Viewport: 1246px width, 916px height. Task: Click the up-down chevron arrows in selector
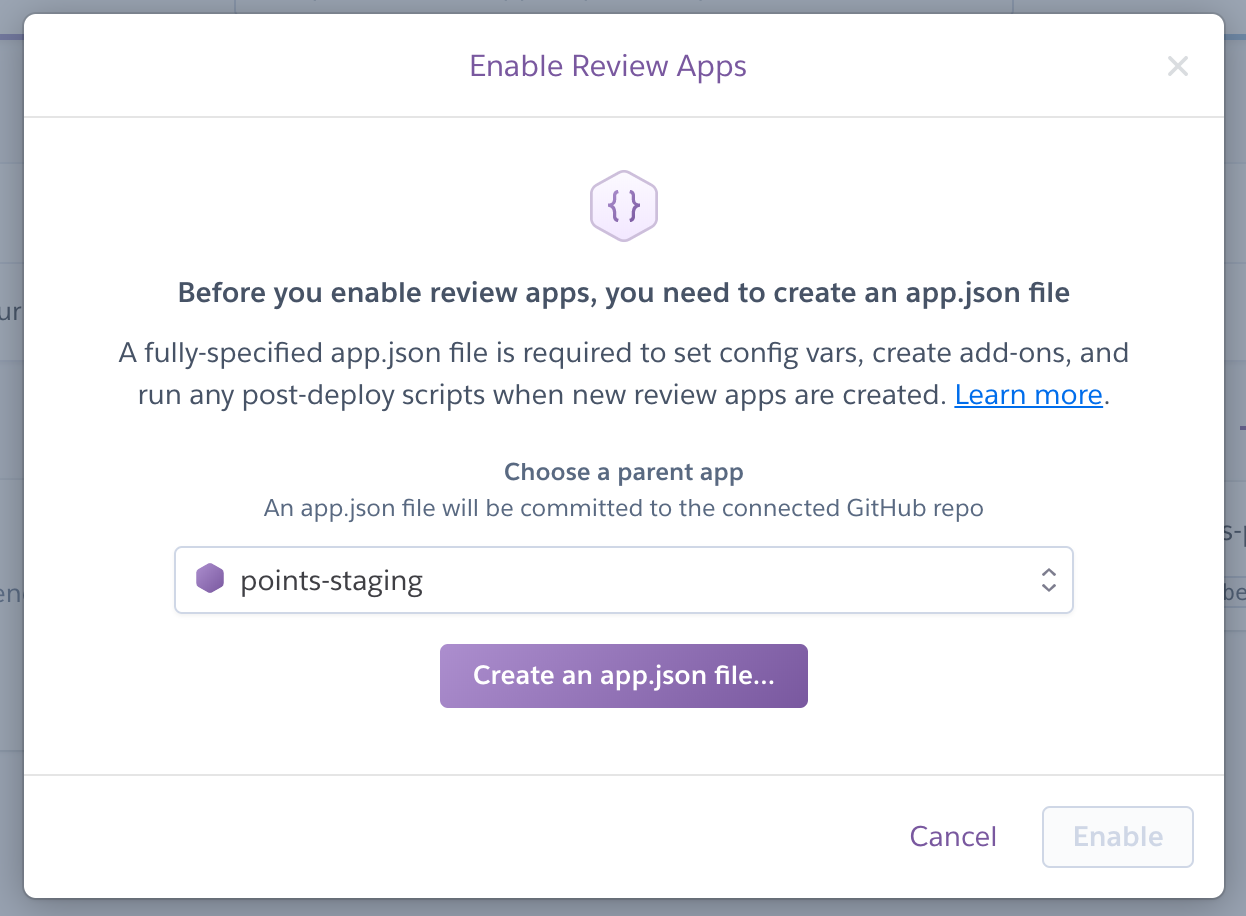click(x=1048, y=580)
